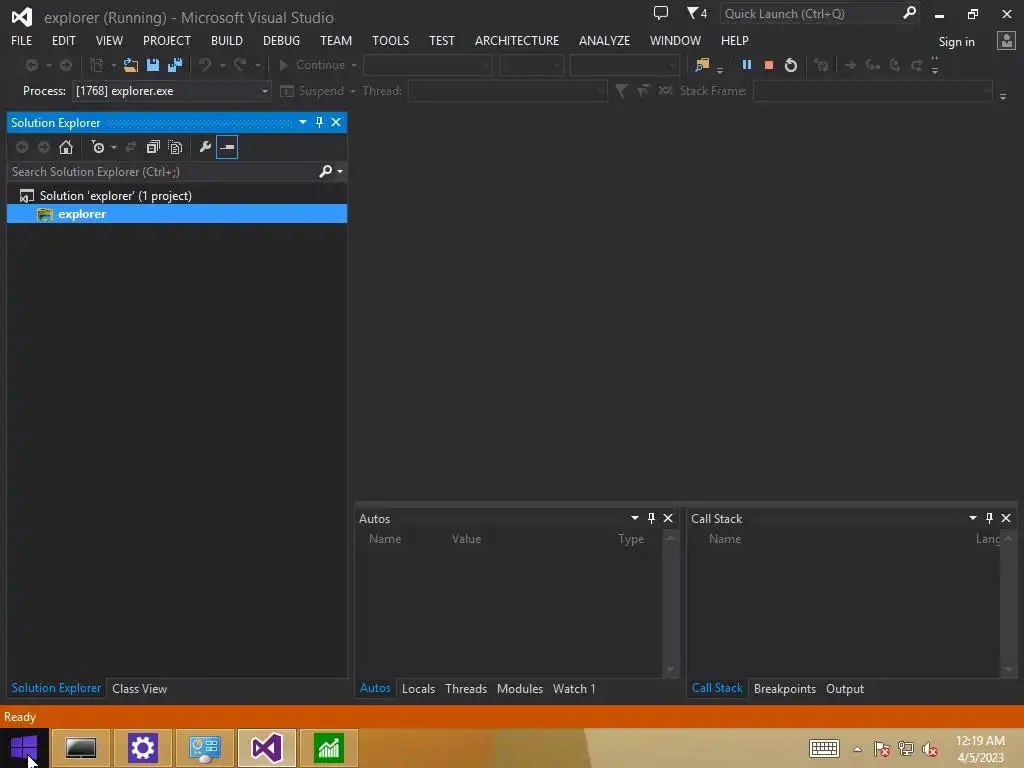Collapse All in Solution Explorer
The height and width of the screenshot is (768, 1024).
point(153,147)
